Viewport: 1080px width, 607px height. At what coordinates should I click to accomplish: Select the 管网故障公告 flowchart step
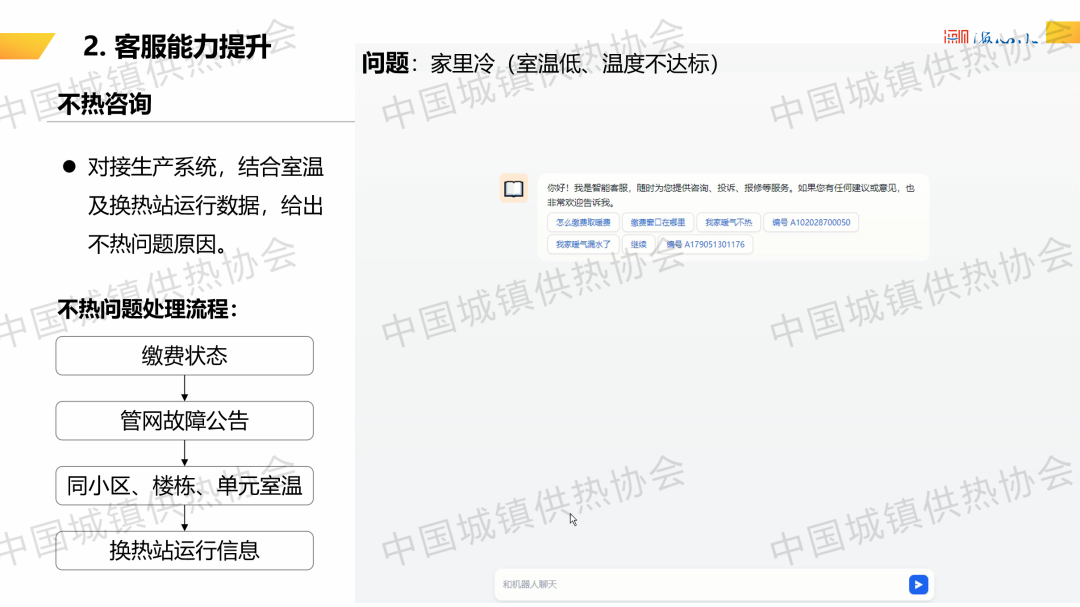point(184,421)
